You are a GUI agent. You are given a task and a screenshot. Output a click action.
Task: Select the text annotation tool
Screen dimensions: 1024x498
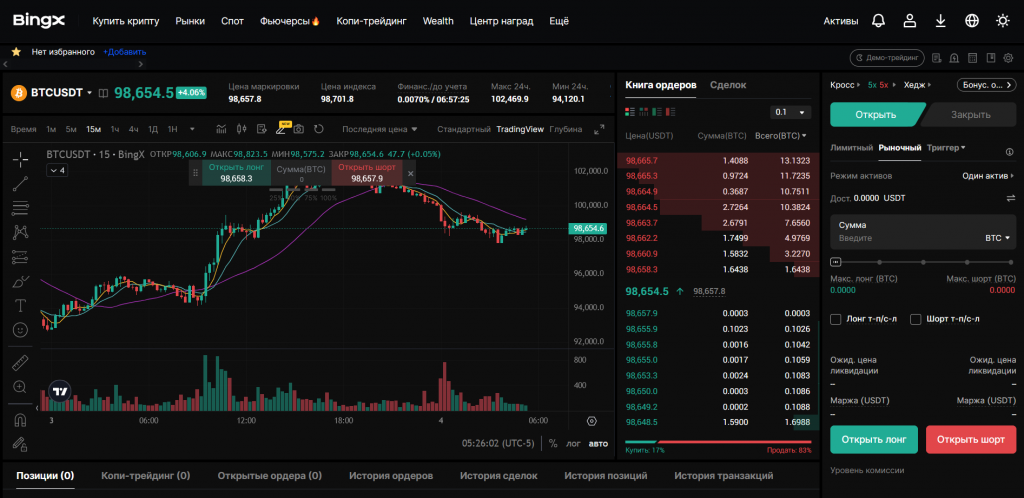point(20,305)
